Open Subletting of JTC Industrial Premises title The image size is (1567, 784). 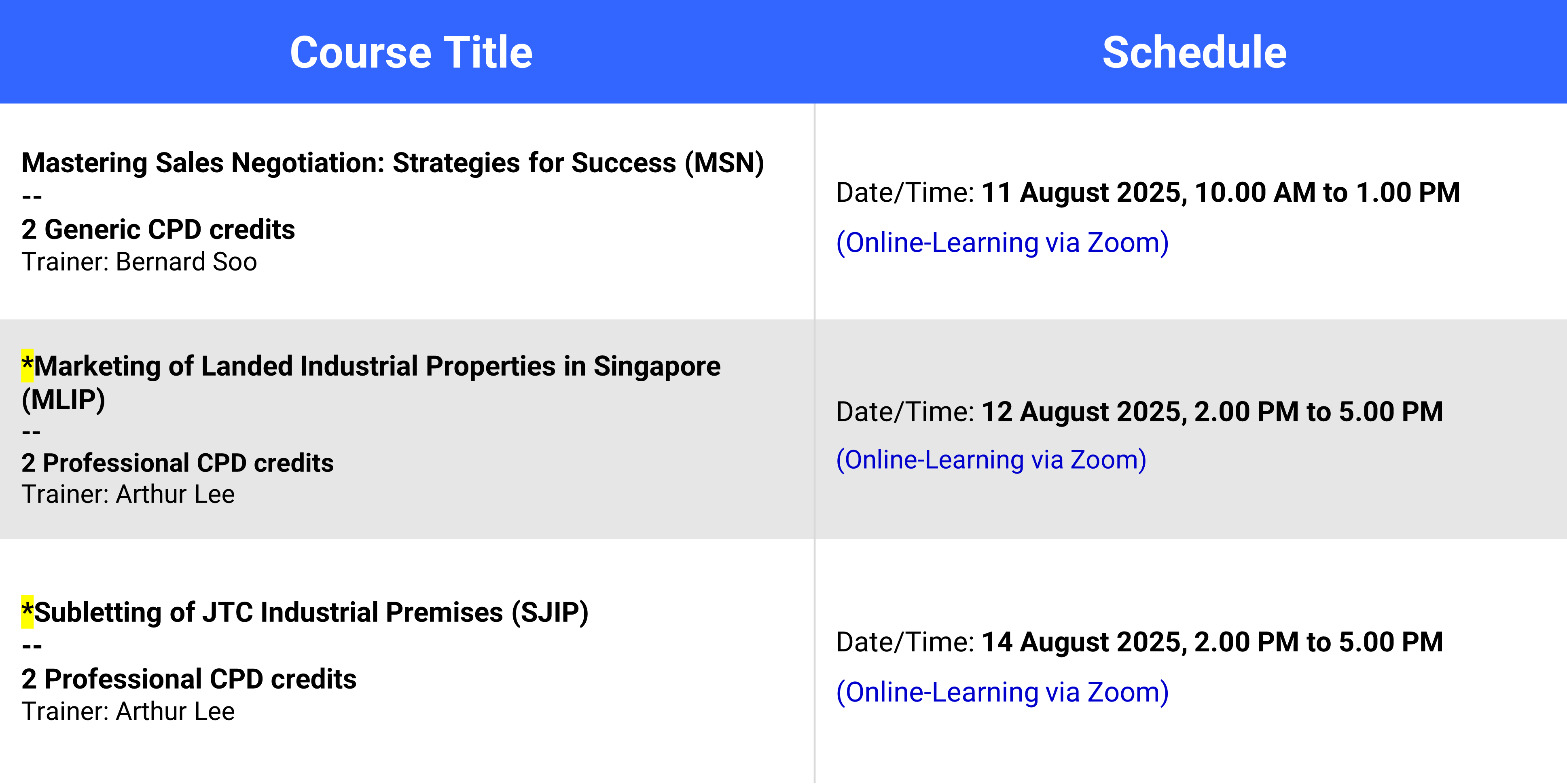point(311,613)
